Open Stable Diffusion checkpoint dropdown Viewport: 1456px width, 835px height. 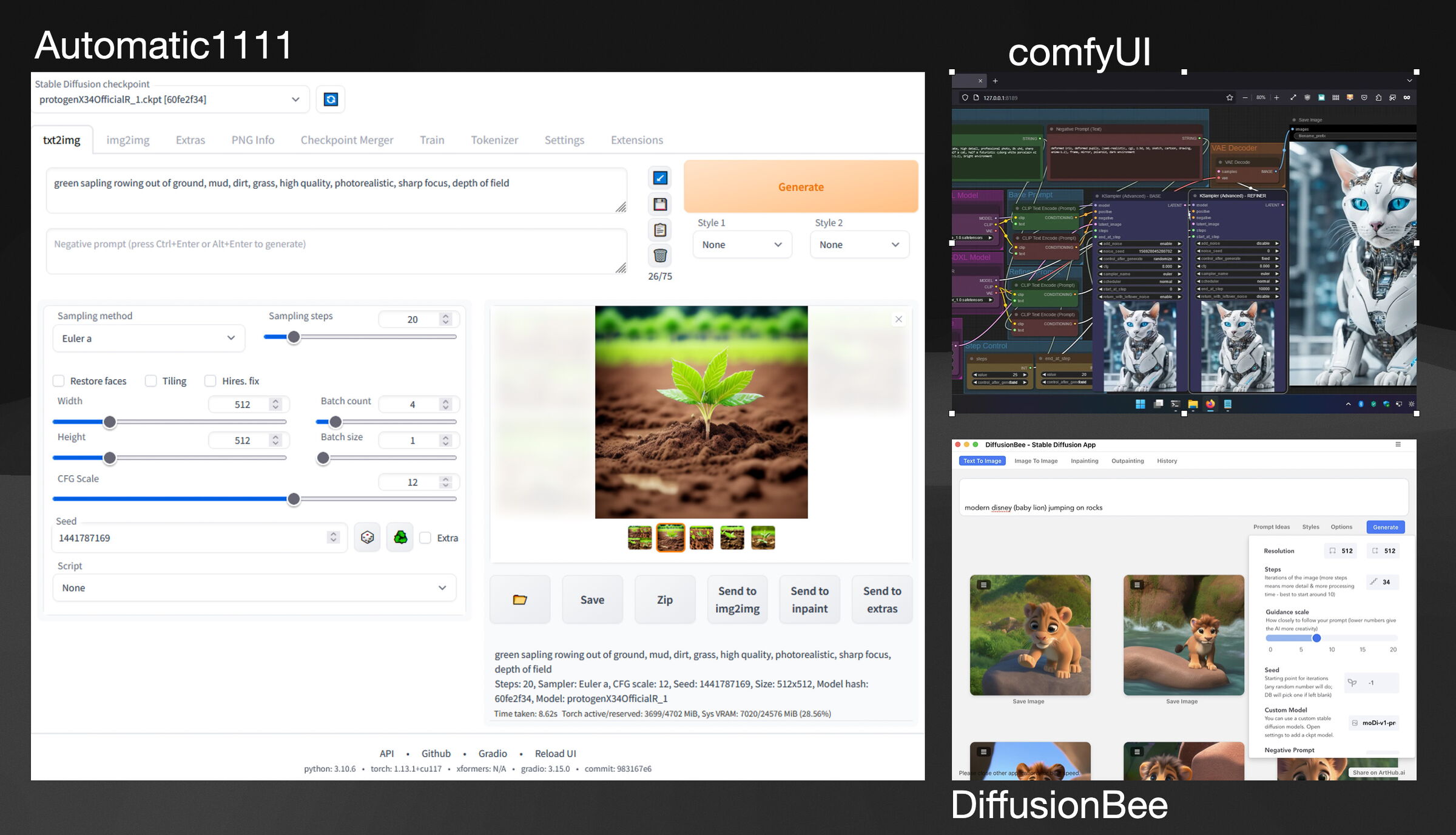(x=170, y=100)
